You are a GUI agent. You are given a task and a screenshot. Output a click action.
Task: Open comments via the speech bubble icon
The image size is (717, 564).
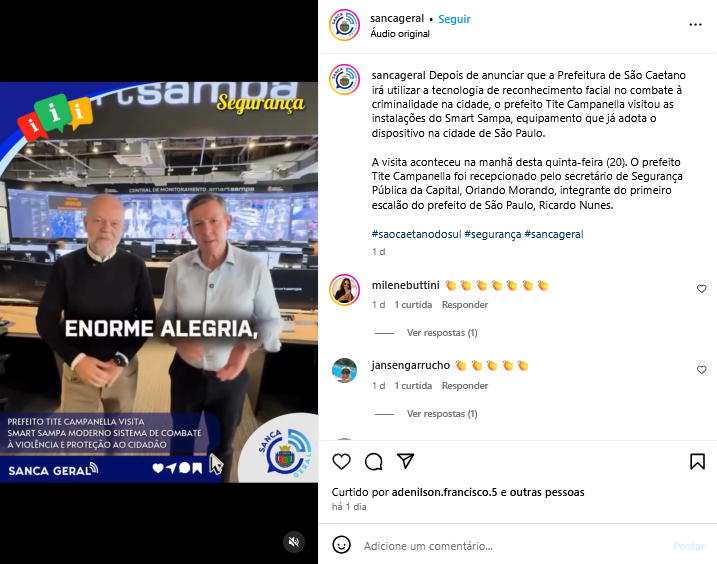click(374, 462)
